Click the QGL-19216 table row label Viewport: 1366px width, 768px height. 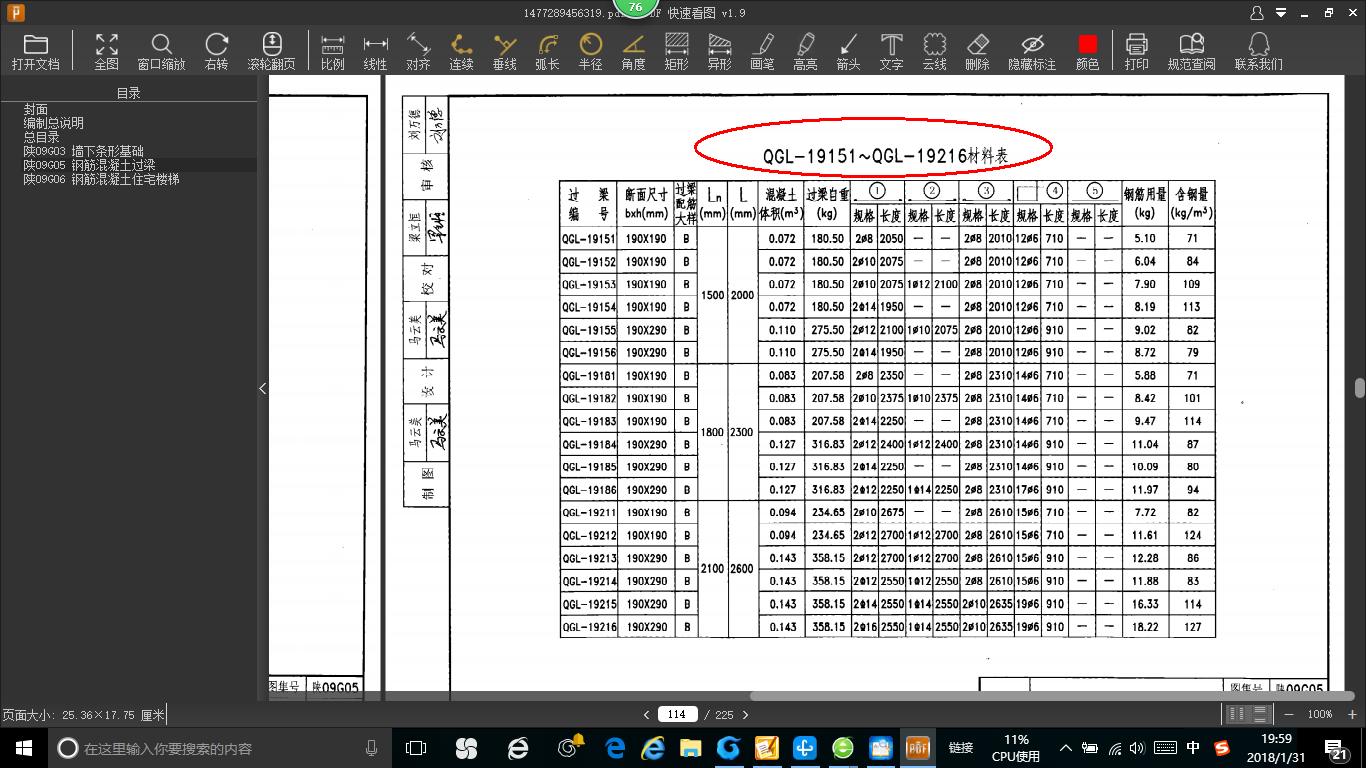[588, 627]
